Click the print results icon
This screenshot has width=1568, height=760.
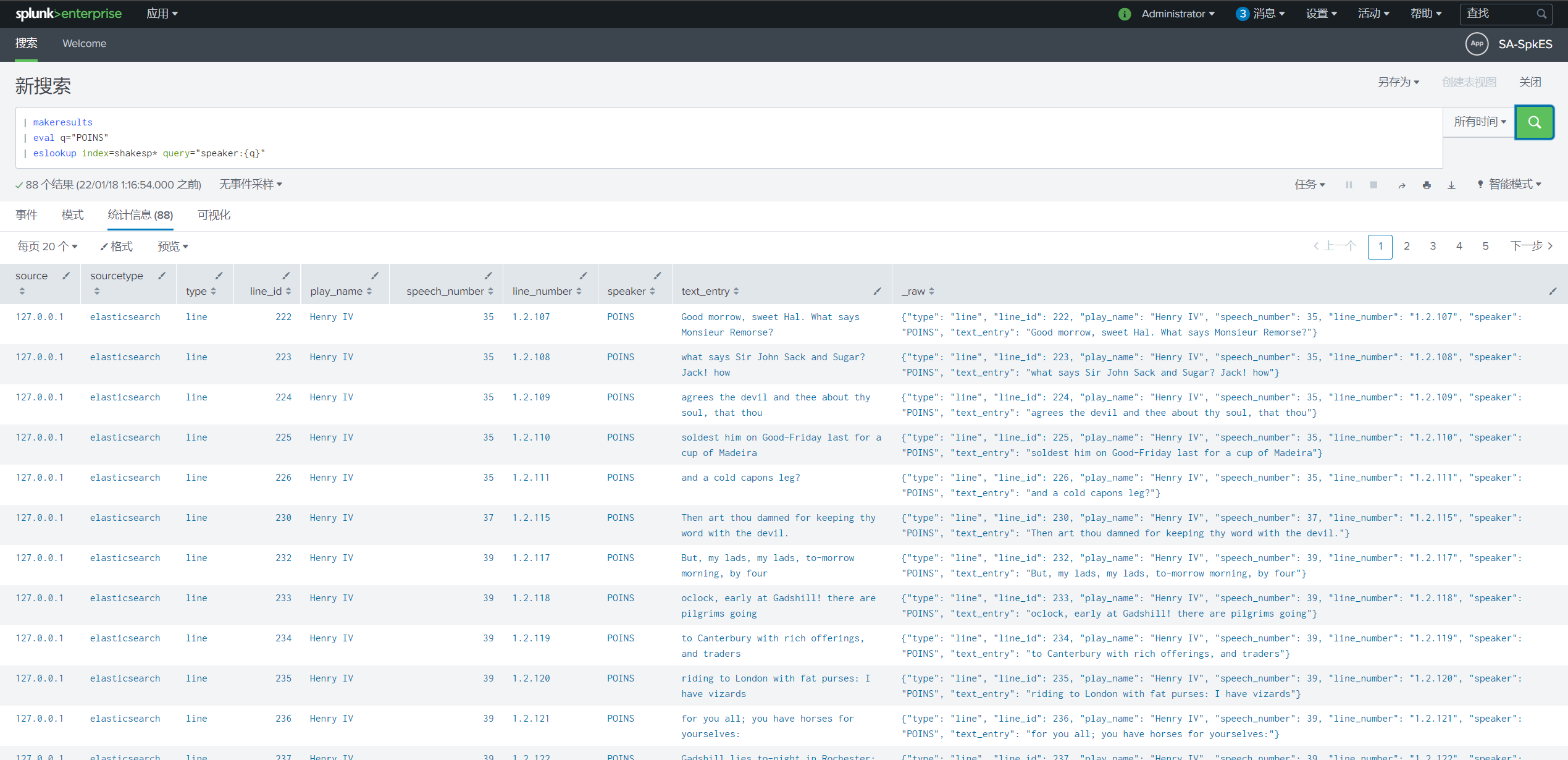click(1427, 185)
